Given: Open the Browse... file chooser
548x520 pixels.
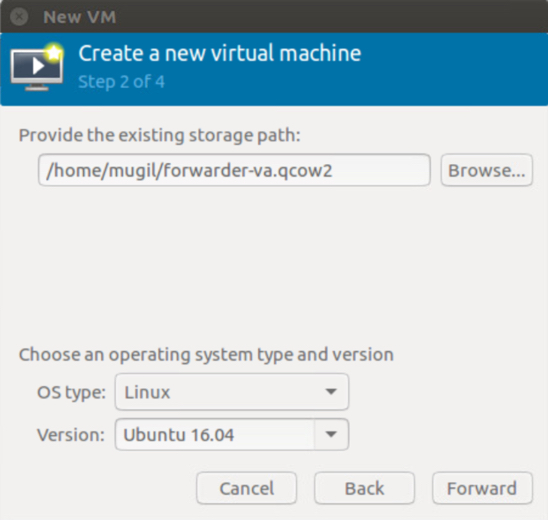Looking at the screenshot, I should tap(486, 170).
